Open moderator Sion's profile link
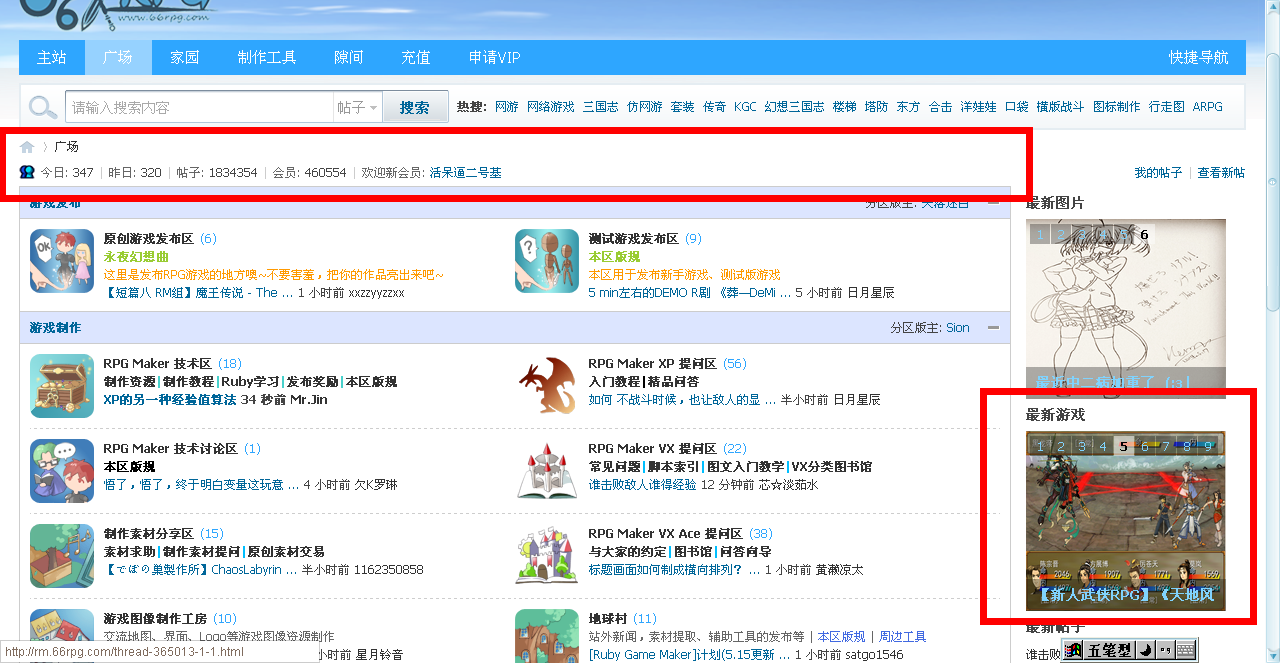 [x=958, y=328]
